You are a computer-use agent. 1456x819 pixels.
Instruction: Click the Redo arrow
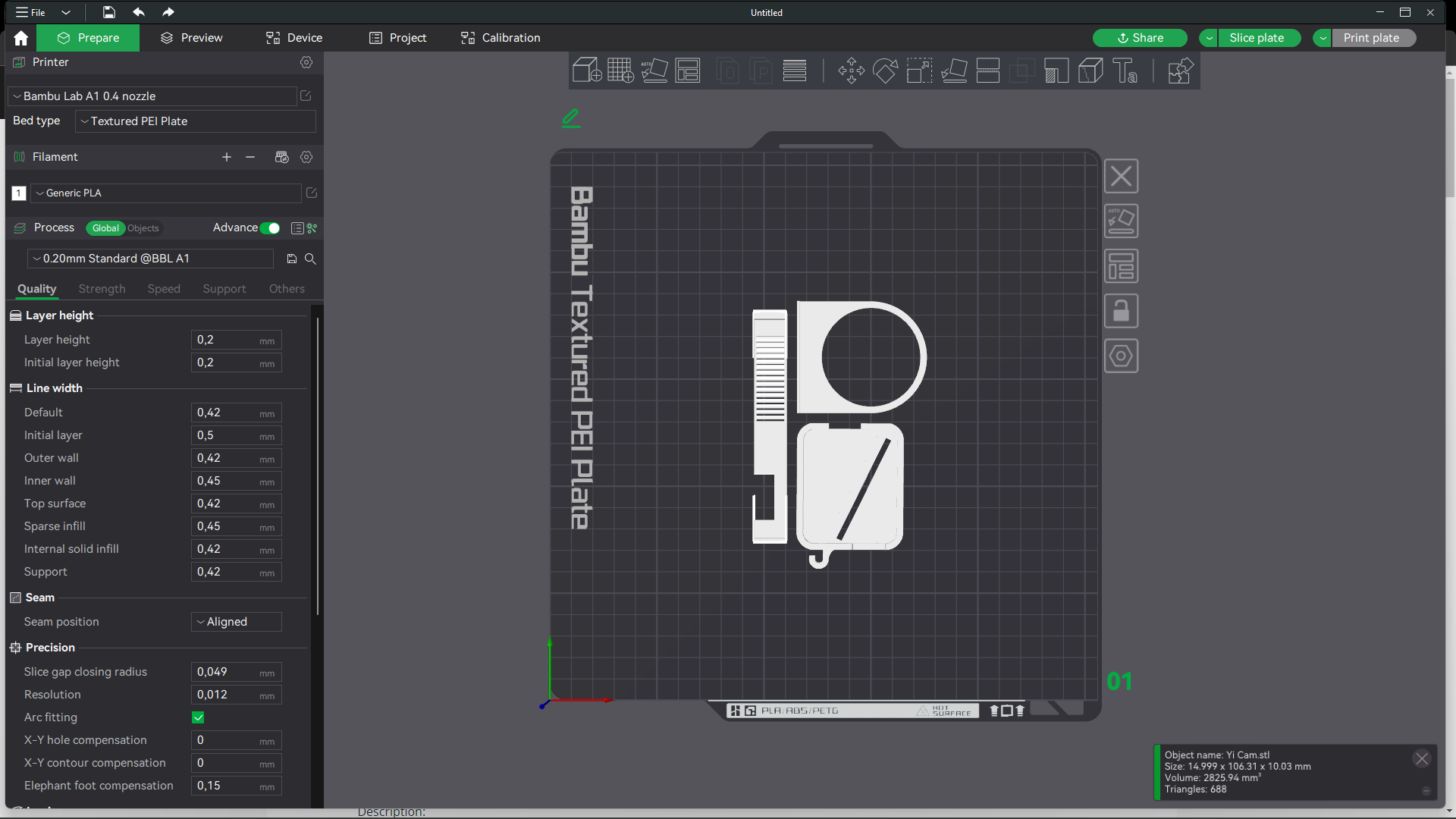(168, 12)
